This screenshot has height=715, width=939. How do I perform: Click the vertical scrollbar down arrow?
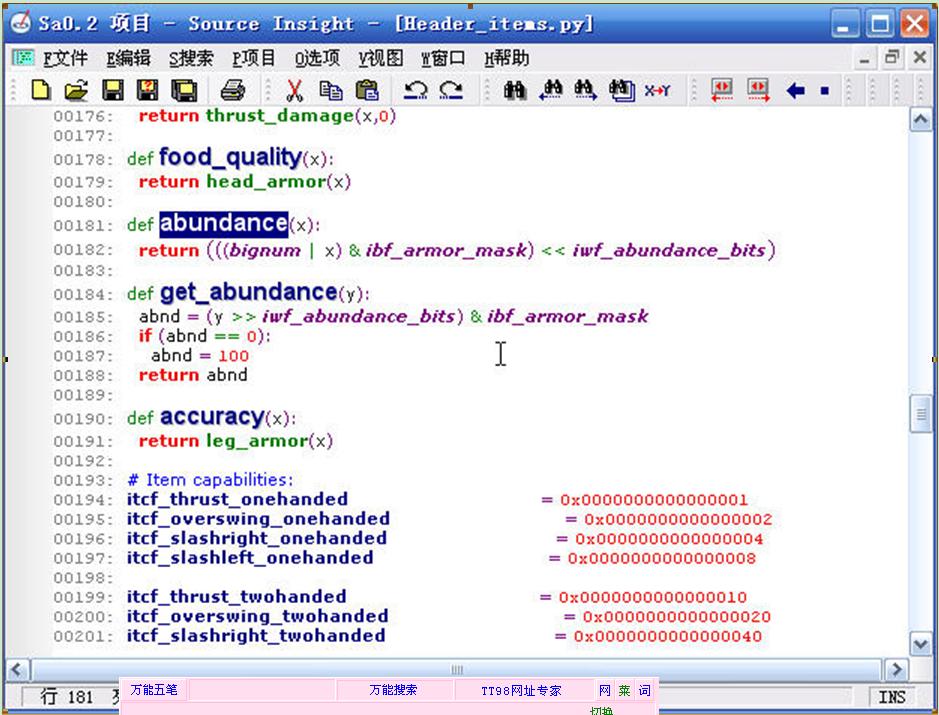click(921, 643)
